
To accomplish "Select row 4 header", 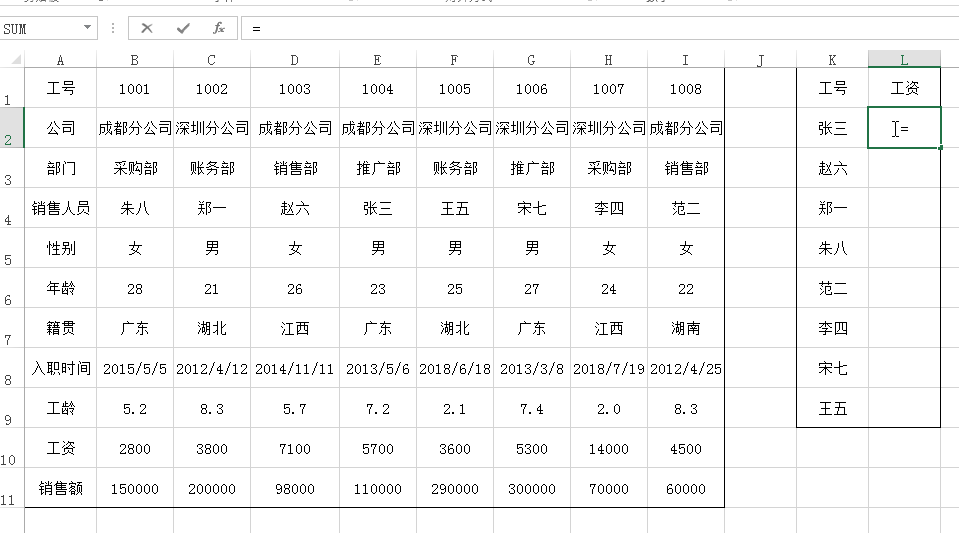I will click(x=12, y=208).
